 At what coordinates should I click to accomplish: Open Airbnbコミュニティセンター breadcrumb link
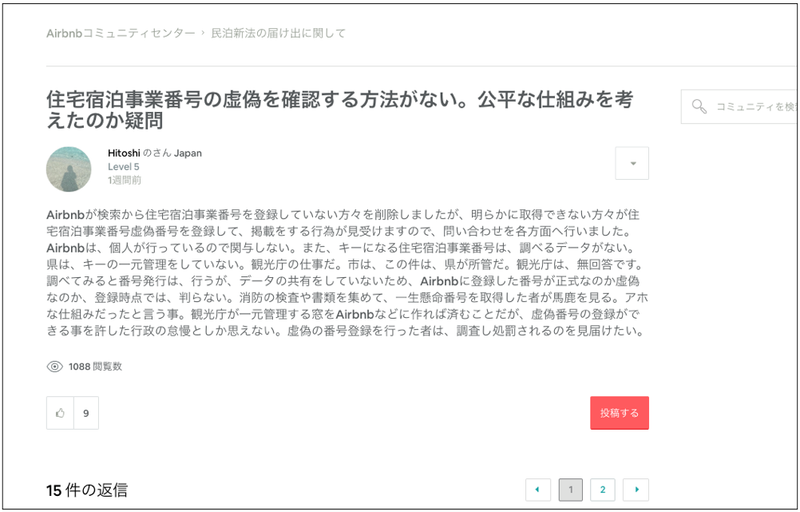click(x=120, y=33)
